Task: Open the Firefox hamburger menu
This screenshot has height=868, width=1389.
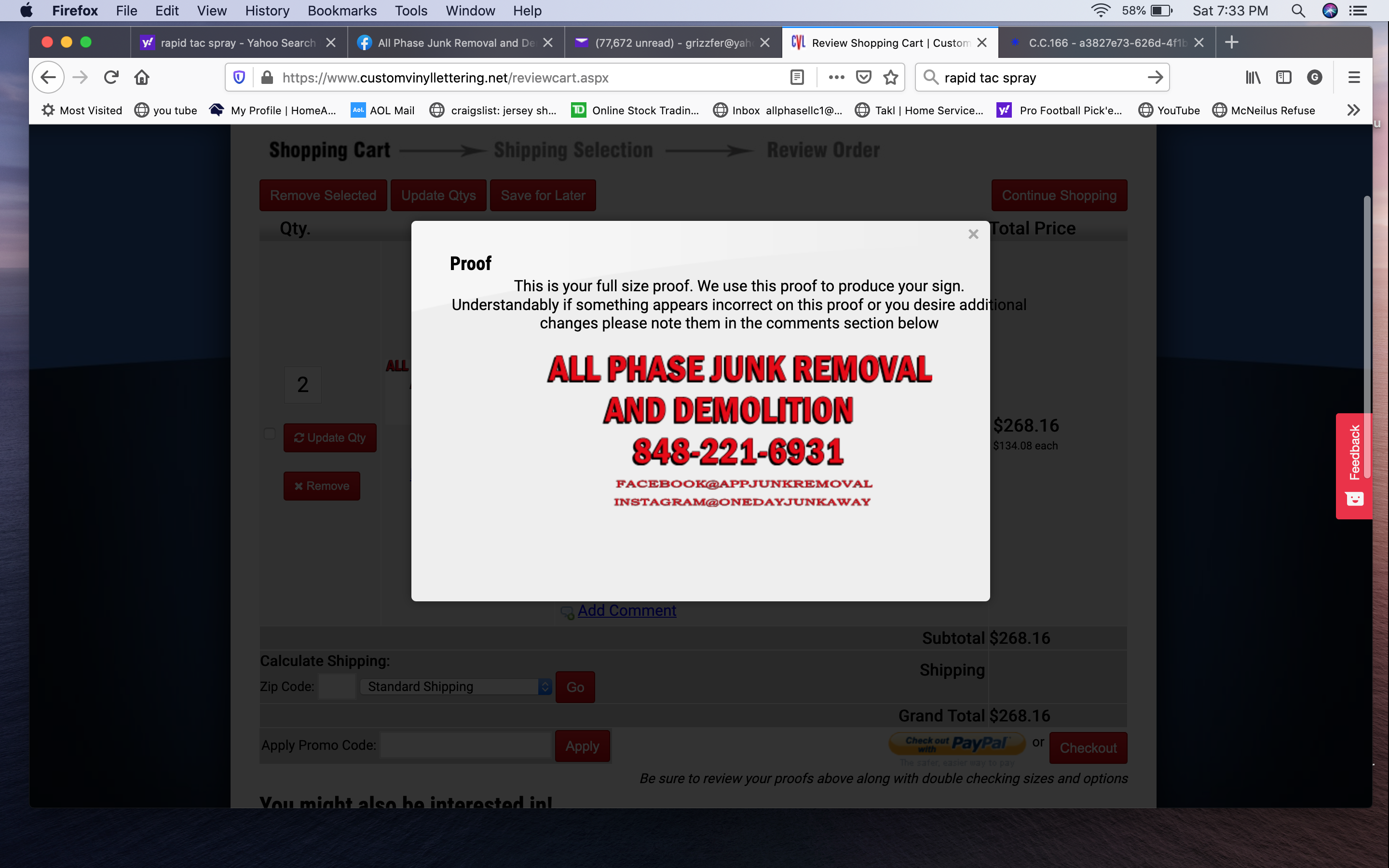Action: coord(1354,78)
